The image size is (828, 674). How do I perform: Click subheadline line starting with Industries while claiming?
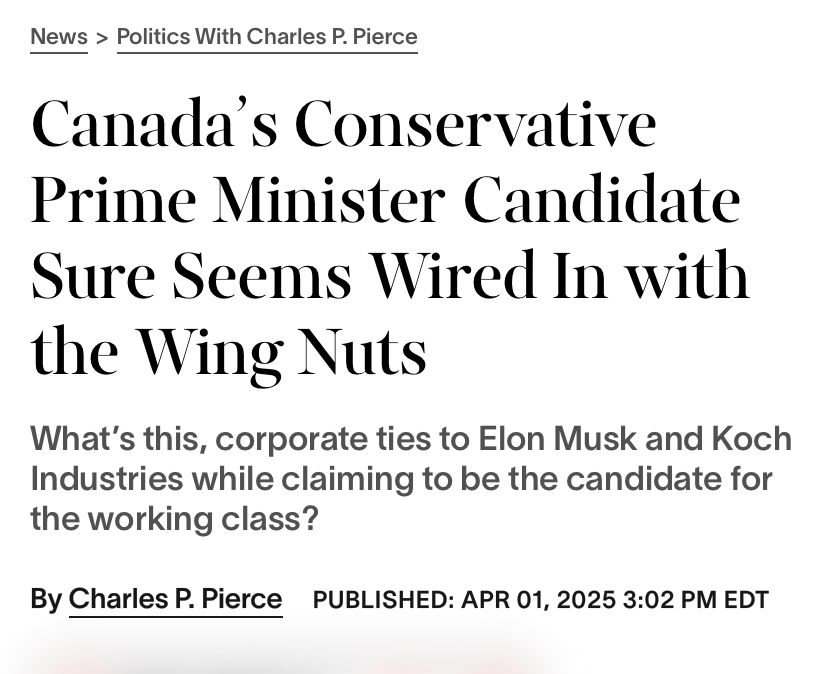401,479
